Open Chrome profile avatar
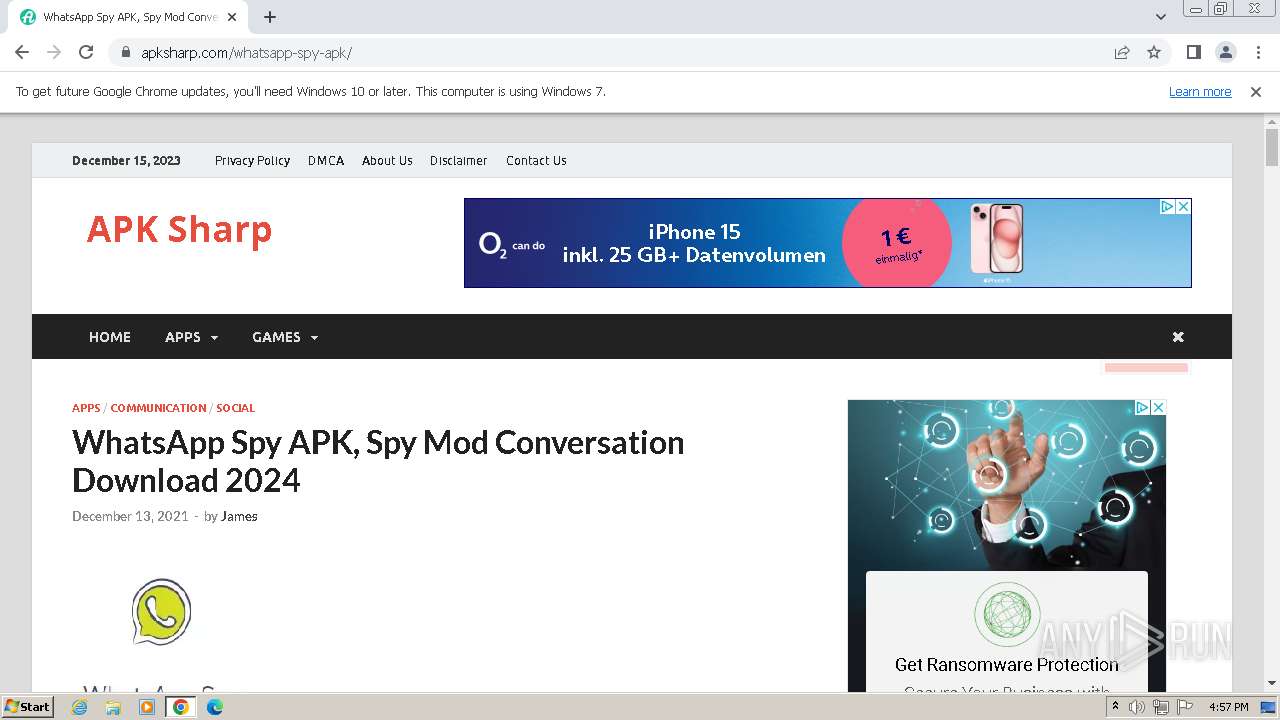The height and width of the screenshot is (720, 1280). pos(1225,52)
